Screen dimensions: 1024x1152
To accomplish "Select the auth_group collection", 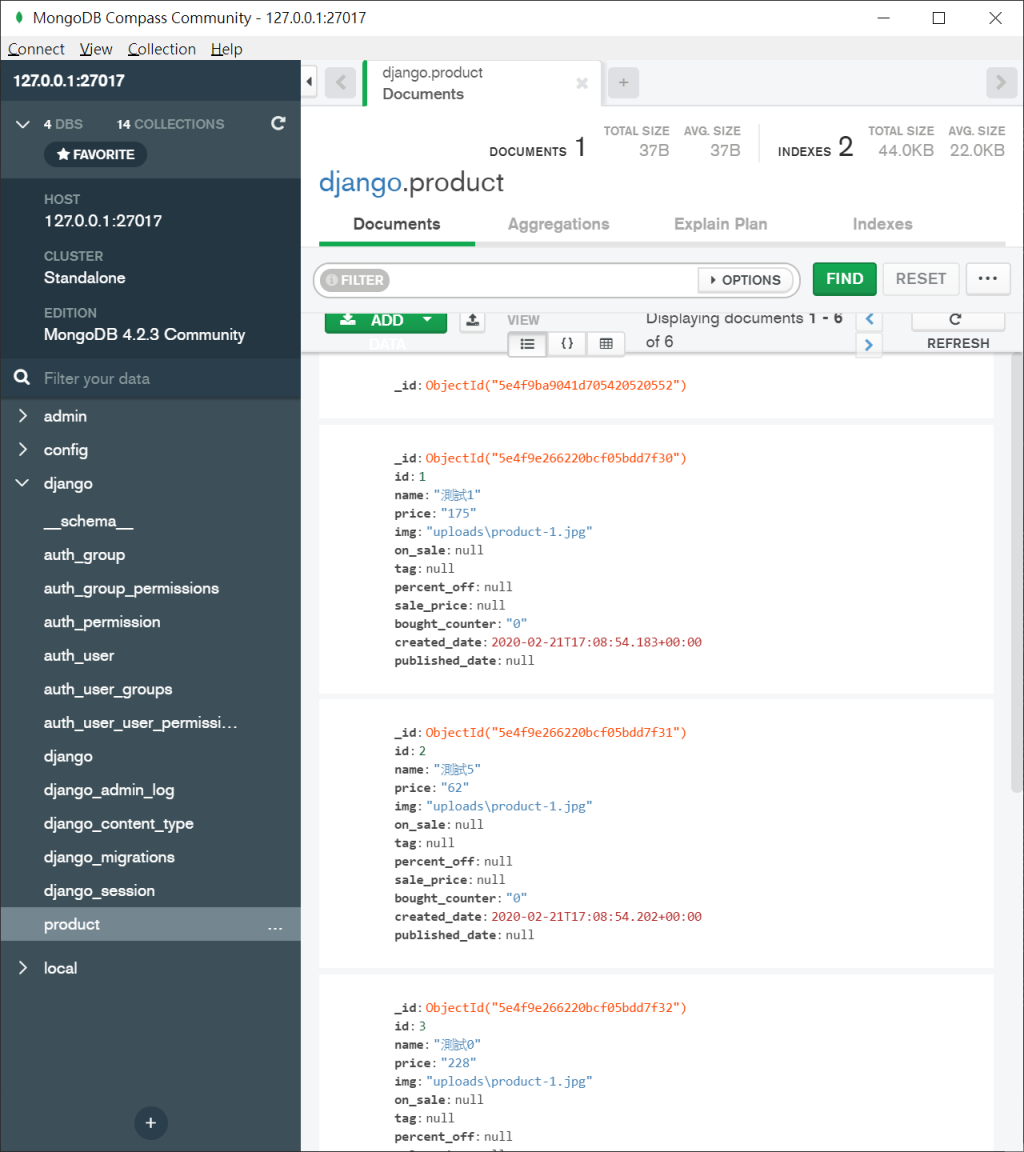I will [84, 555].
